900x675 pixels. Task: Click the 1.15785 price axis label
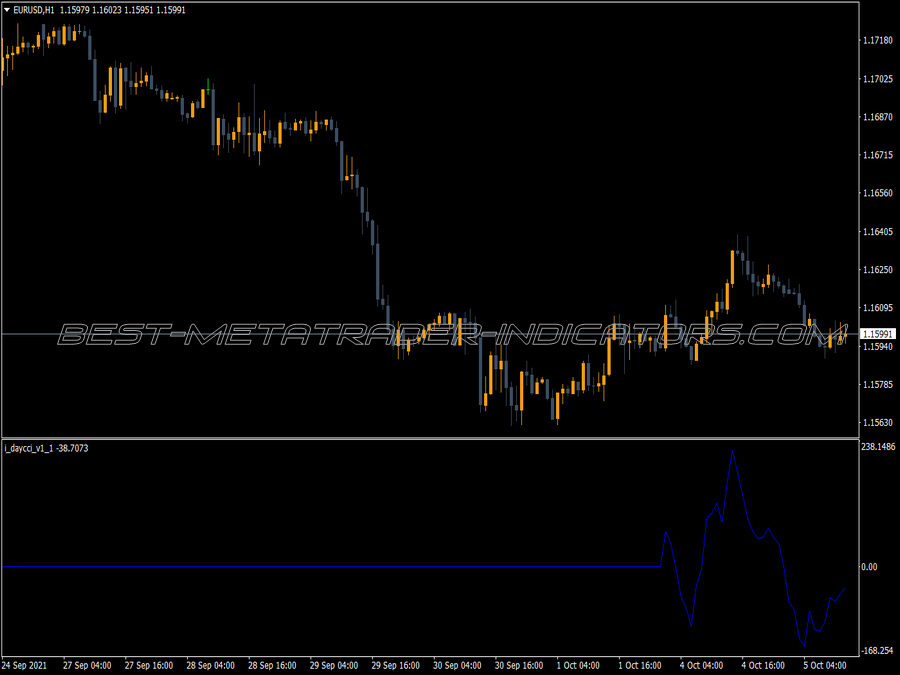[x=878, y=385]
